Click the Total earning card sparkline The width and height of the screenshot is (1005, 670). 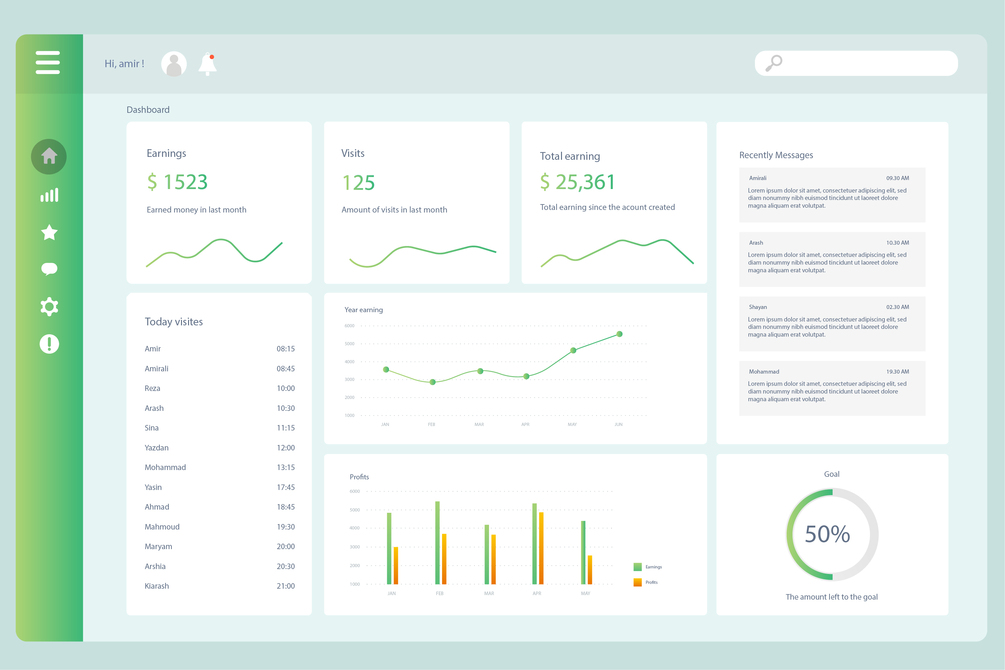pos(617,253)
